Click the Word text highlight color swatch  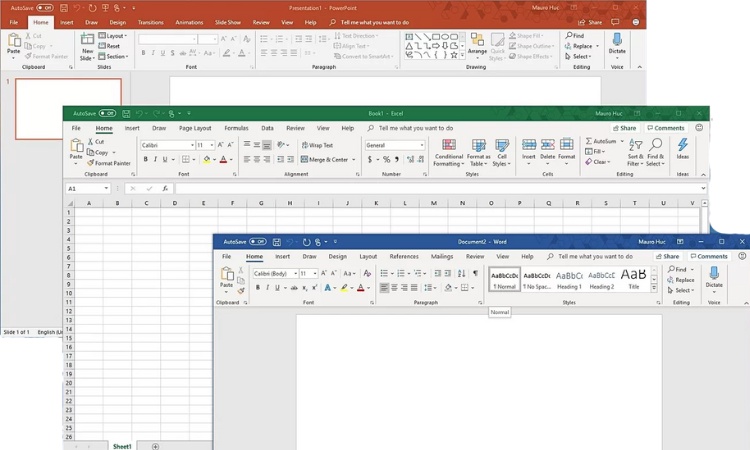click(x=344, y=287)
